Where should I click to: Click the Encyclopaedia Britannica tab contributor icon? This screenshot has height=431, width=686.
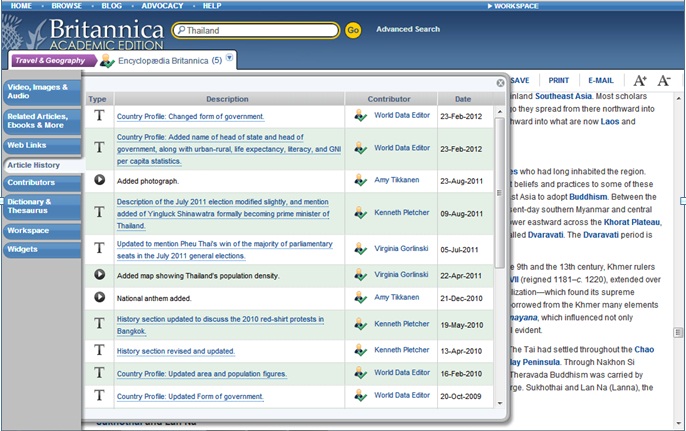coord(107,61)
